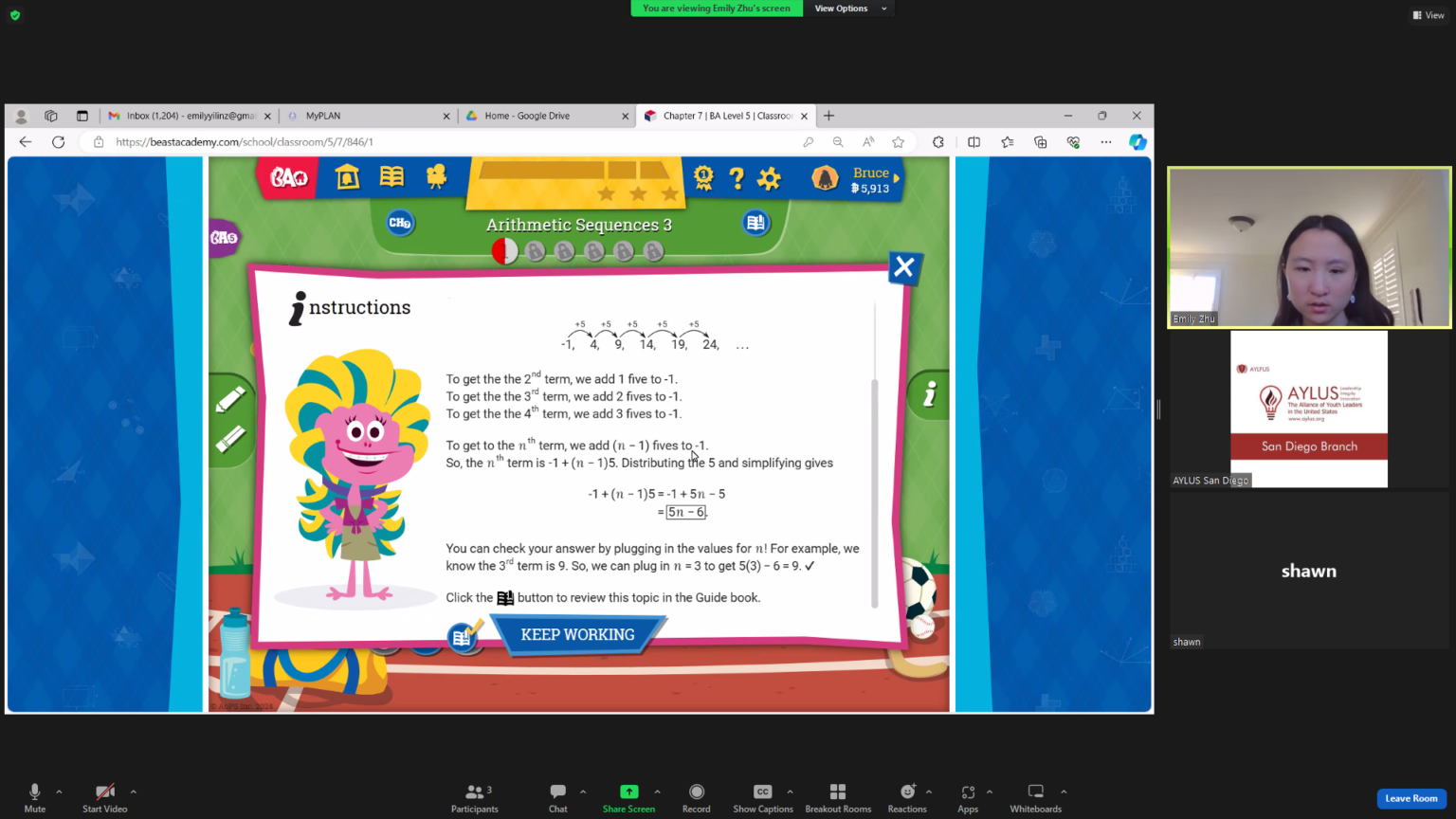Click the browser zoom out magnifier icon
This screenshot has height=819, width=1456.
(838, 142)
